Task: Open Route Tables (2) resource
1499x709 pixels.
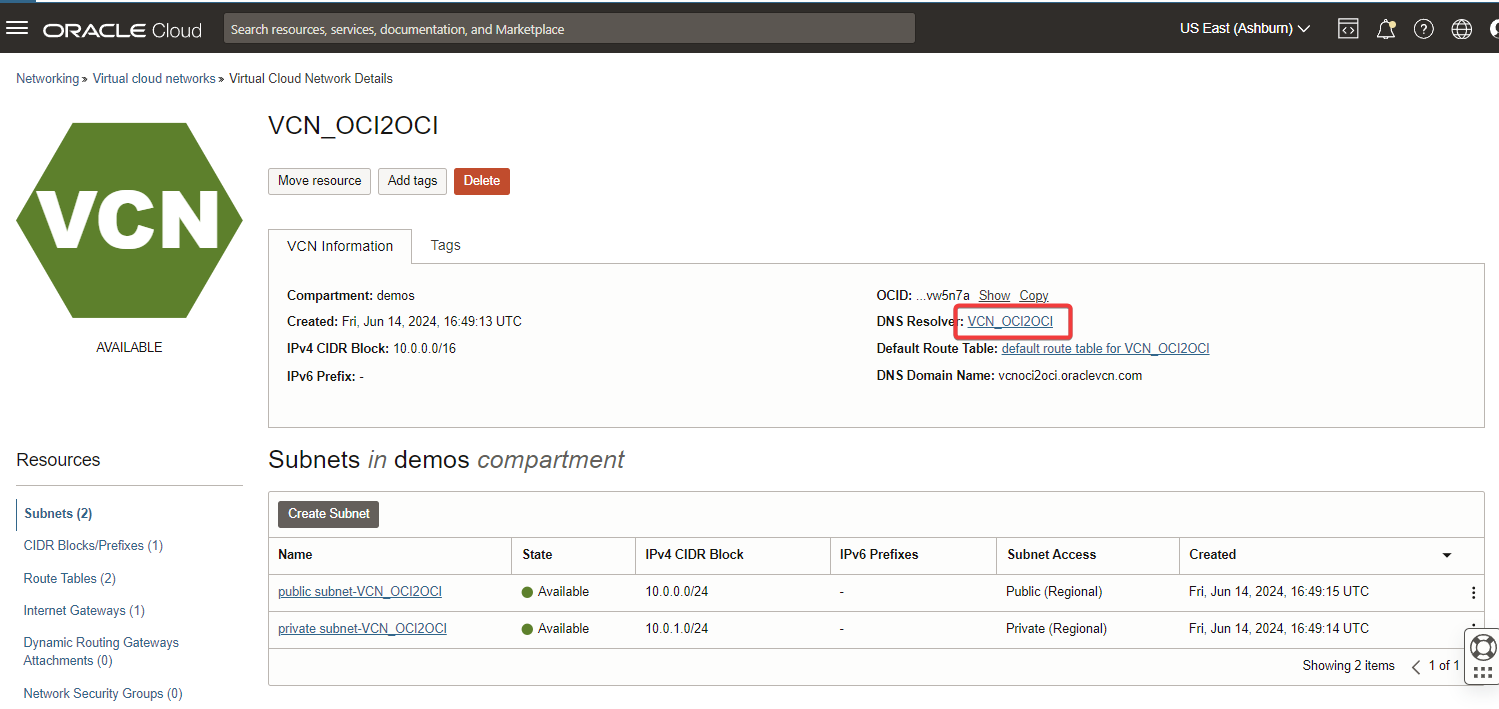Action: coord(70,579)
